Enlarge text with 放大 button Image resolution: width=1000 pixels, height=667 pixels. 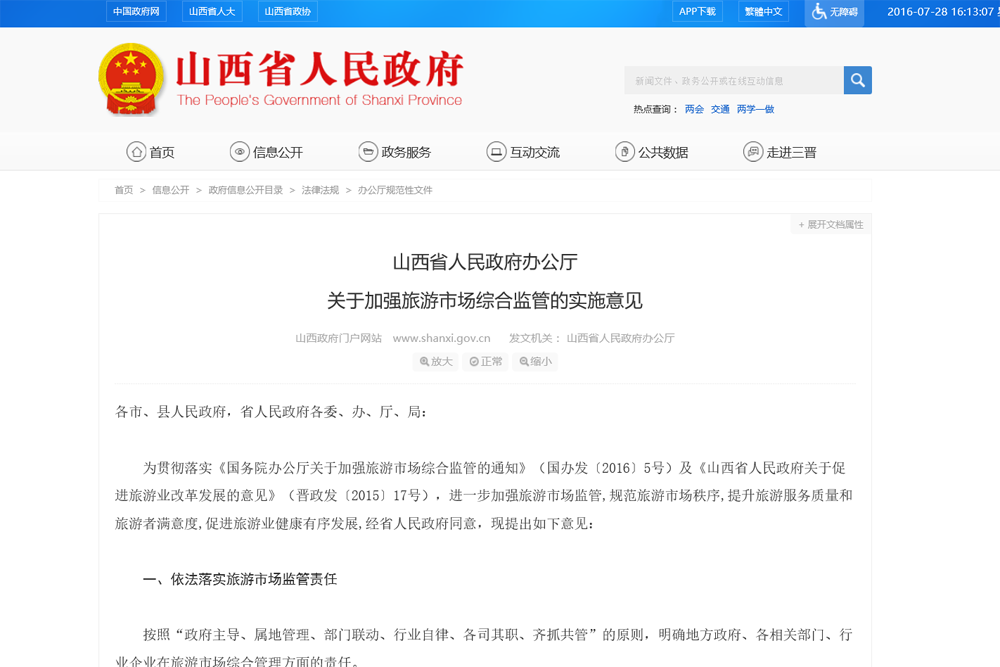pos(436,362)
